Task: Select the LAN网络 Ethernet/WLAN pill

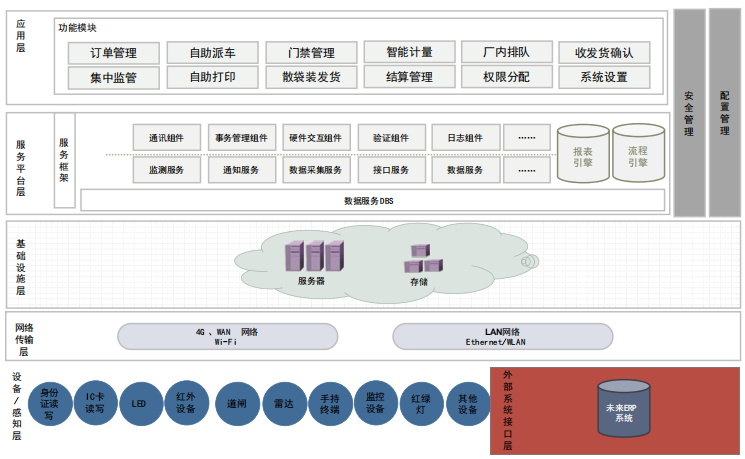Action: click(x=502, y=336)
